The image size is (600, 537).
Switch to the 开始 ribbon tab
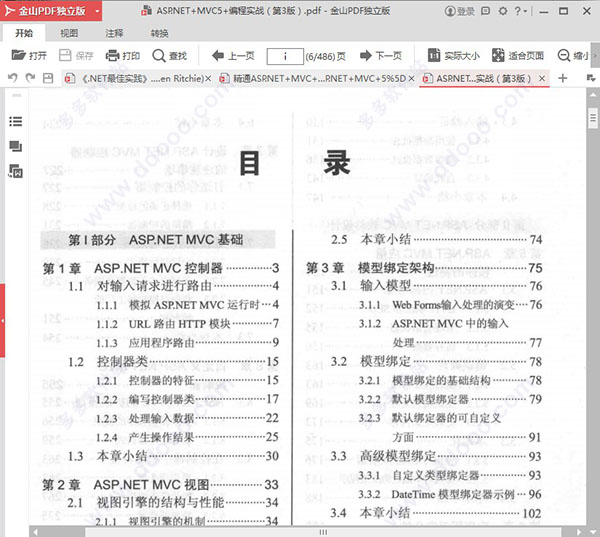[x=24, y=33]
